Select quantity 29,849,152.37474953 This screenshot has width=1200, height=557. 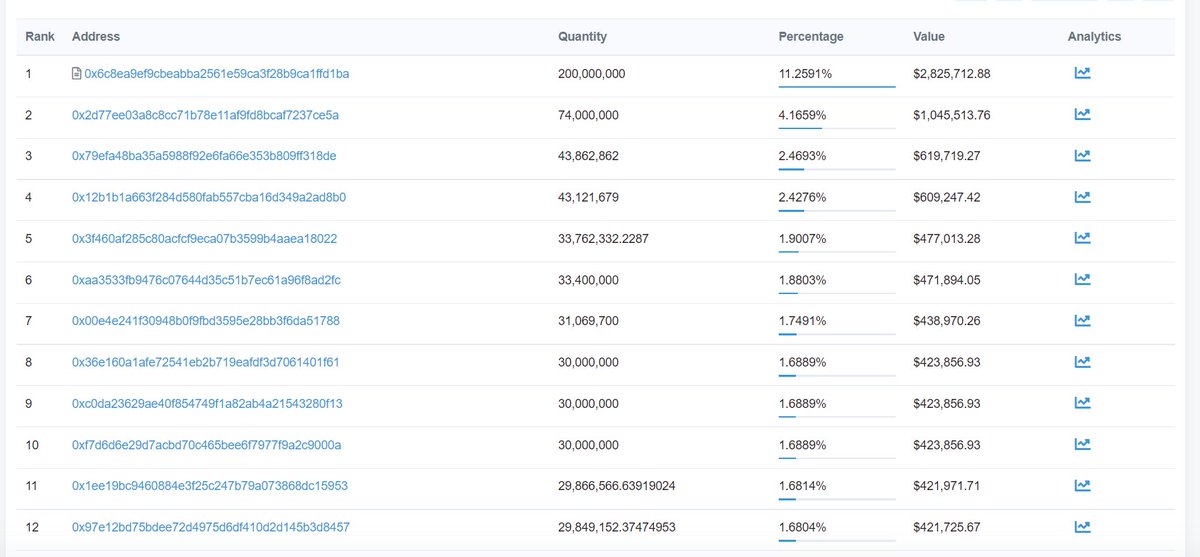(x=617, y=527)
